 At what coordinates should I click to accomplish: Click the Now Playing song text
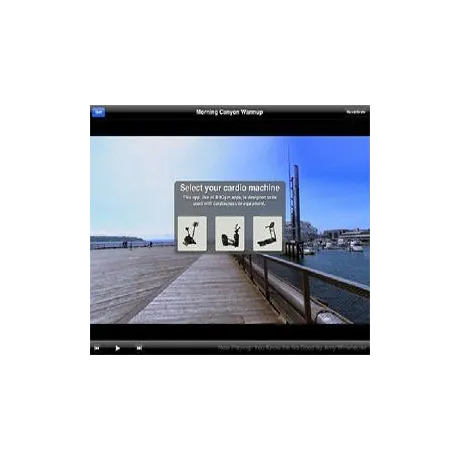tap(292, 348)
